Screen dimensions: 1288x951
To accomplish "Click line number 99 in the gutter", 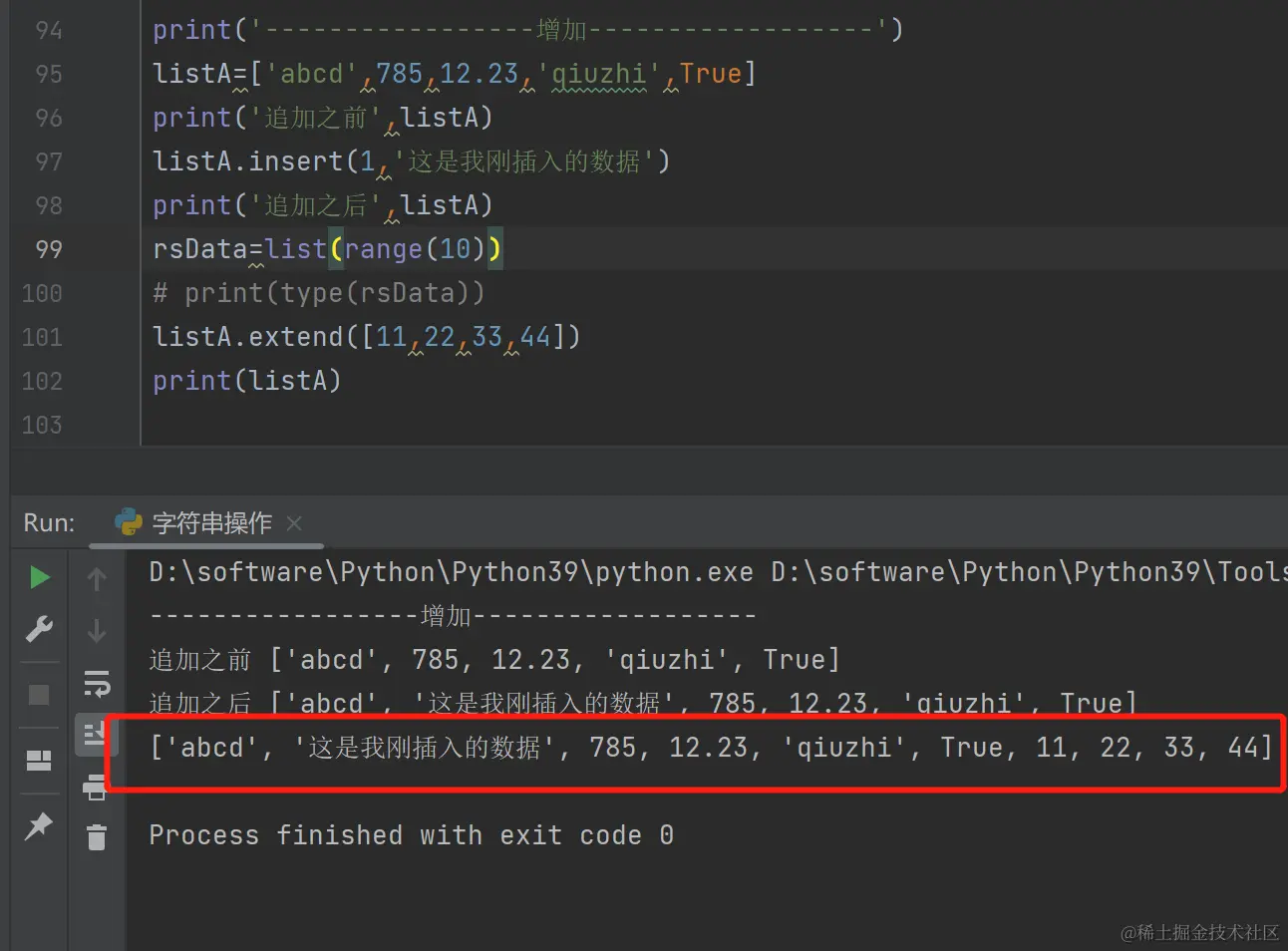I will [x=48, y=249].
